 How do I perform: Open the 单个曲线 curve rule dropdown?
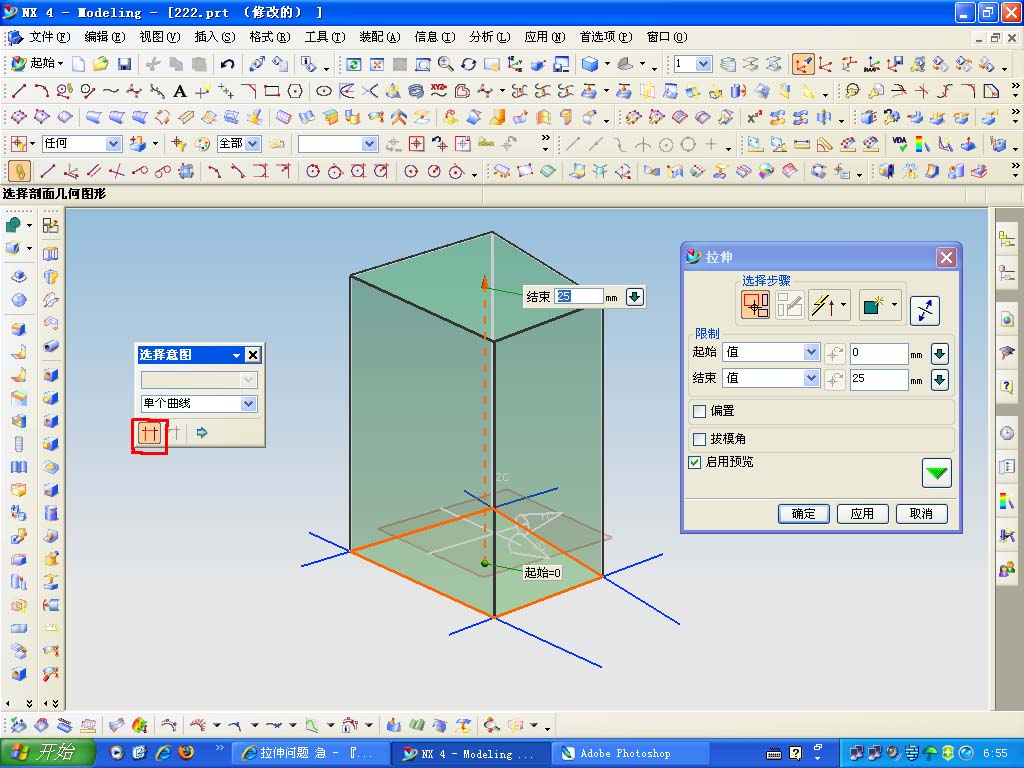tap(248, 404)
